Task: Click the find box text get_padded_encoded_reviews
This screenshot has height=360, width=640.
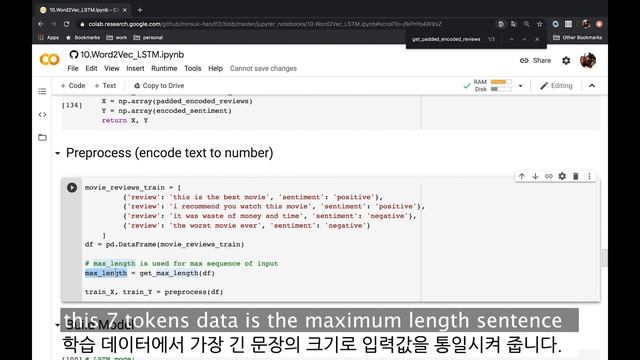Action: pyautogui.click(x=446, y=39)
